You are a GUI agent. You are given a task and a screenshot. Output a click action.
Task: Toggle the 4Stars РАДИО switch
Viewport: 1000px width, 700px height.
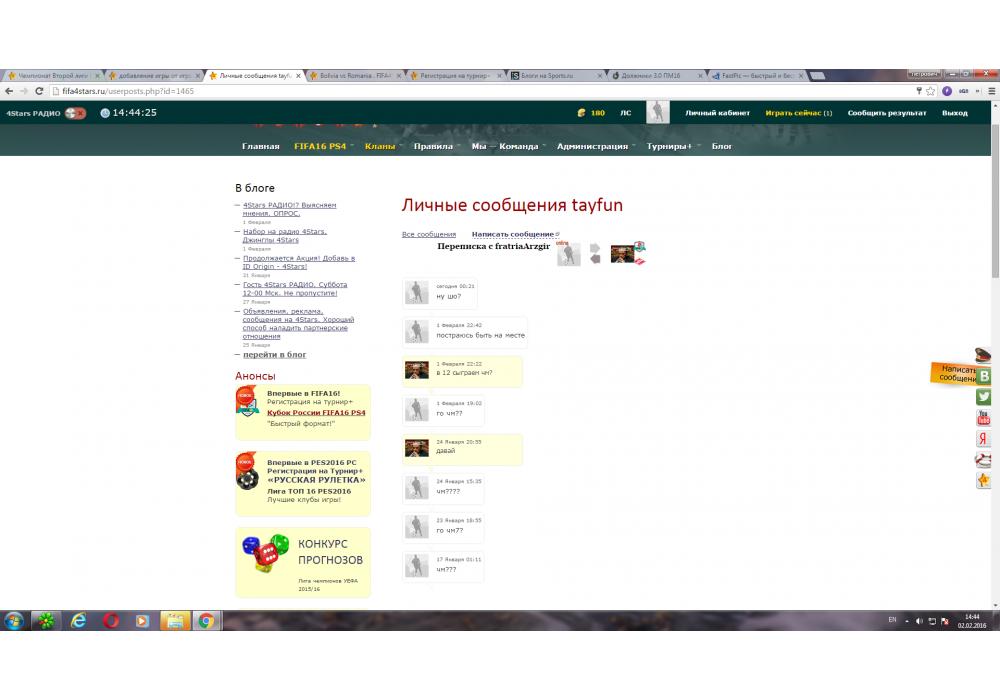75,113
